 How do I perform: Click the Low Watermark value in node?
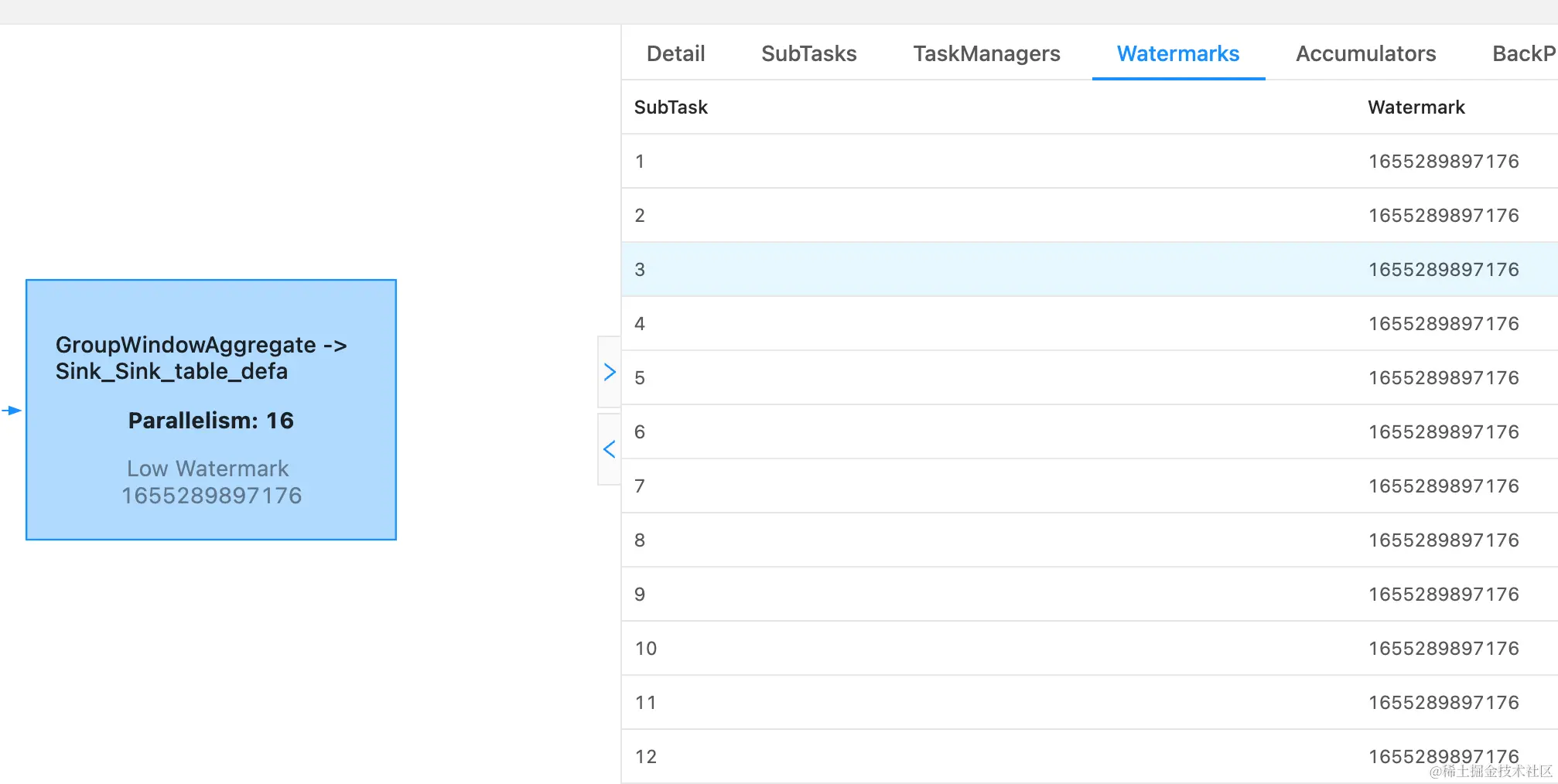pos(211,496)
